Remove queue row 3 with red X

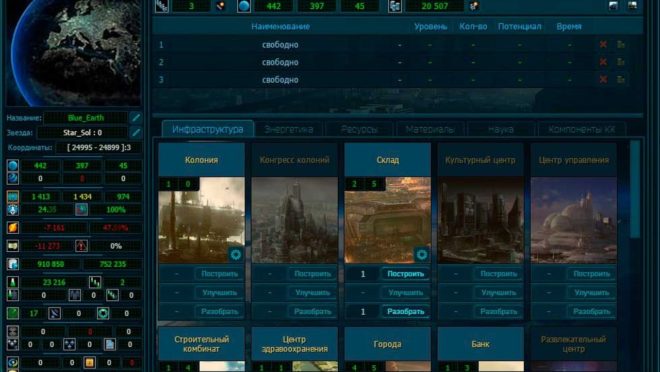pos(603,80)
